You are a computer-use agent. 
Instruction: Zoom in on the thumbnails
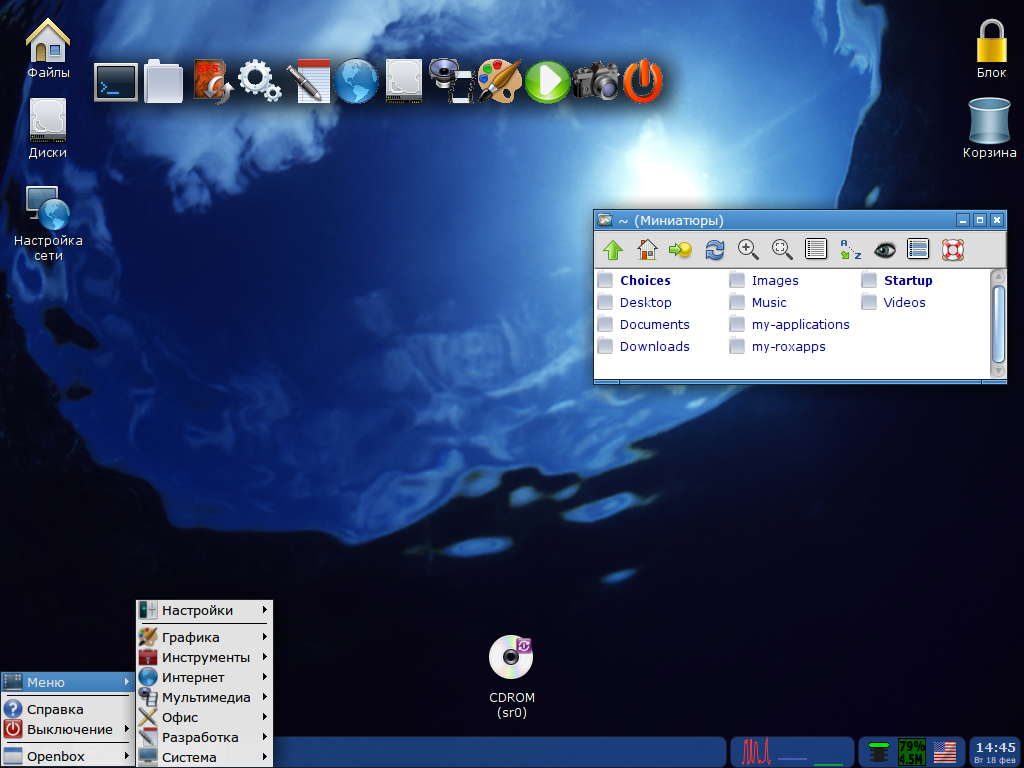pyautogui.click(x=749, y=250)
